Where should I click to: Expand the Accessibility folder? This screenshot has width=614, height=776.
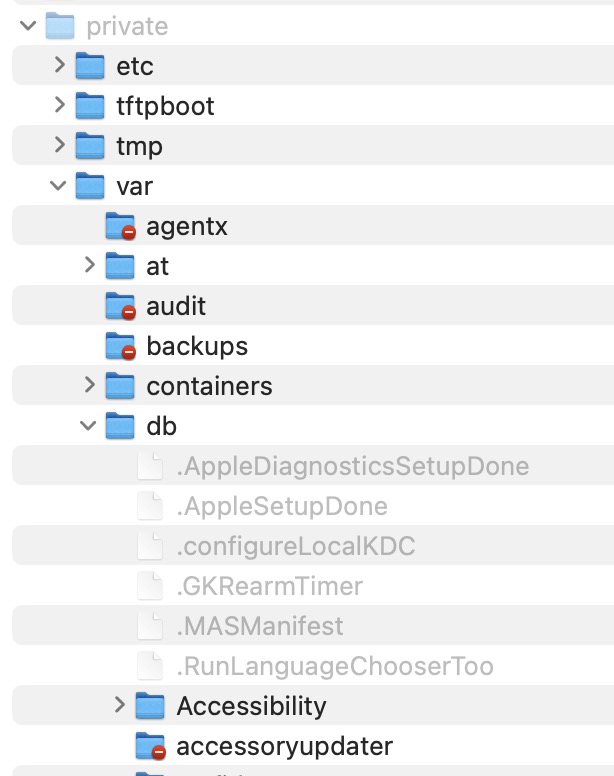pos(119,706)
